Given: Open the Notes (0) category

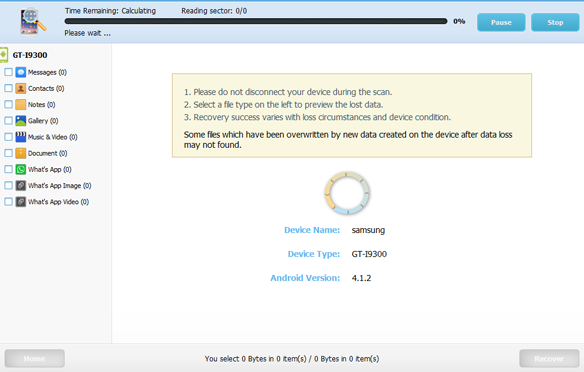Looking at the screenshot, I should click(42, 105).
